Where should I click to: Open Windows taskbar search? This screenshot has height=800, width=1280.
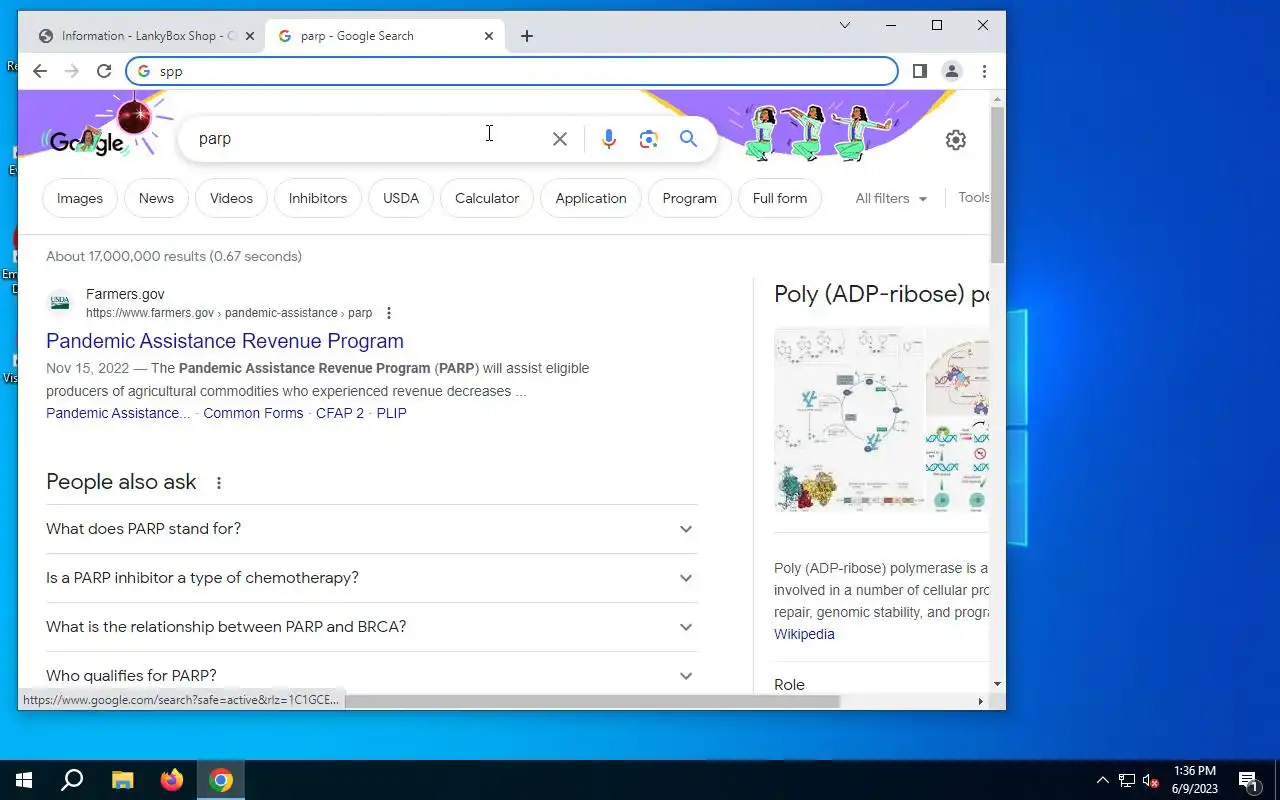click(x=72, y=780)
